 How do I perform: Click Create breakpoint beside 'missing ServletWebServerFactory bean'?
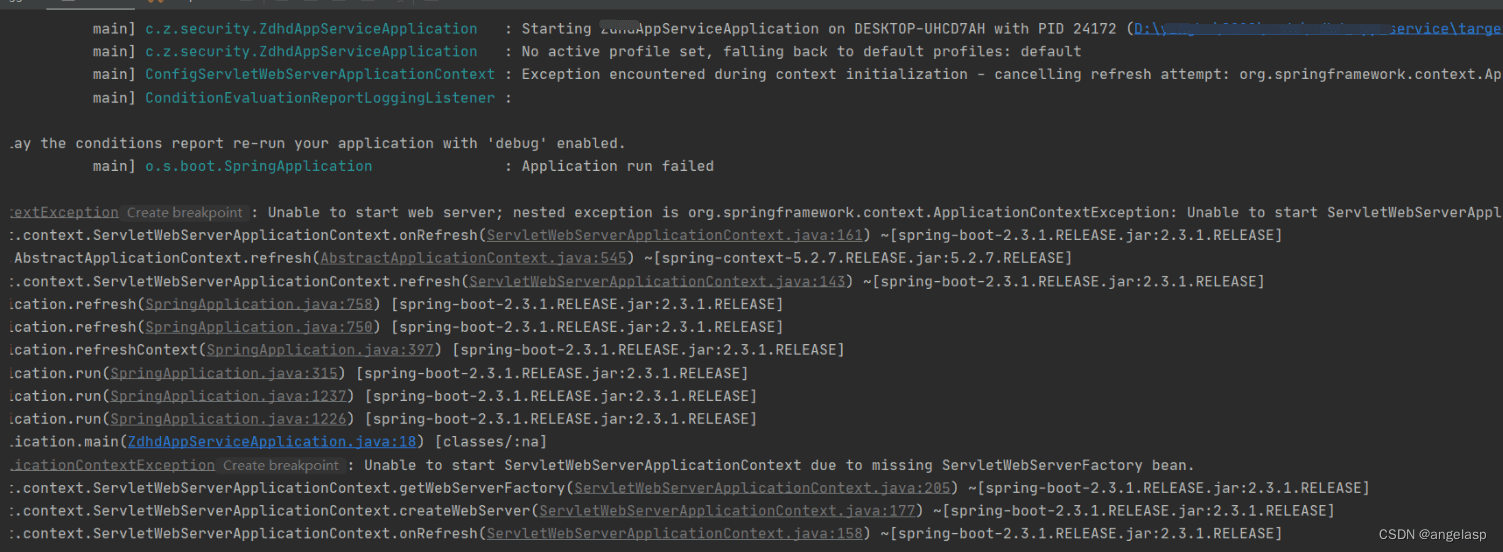281,465
